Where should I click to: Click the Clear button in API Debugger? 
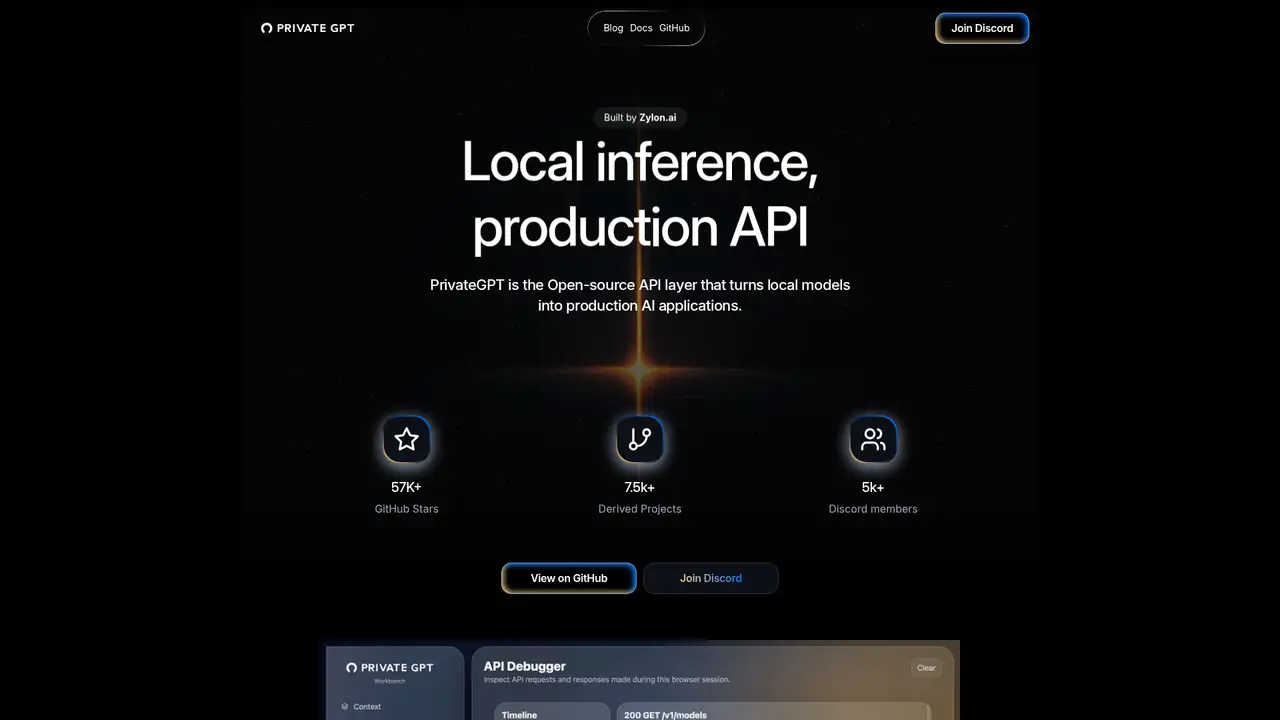tap(926, 668)
